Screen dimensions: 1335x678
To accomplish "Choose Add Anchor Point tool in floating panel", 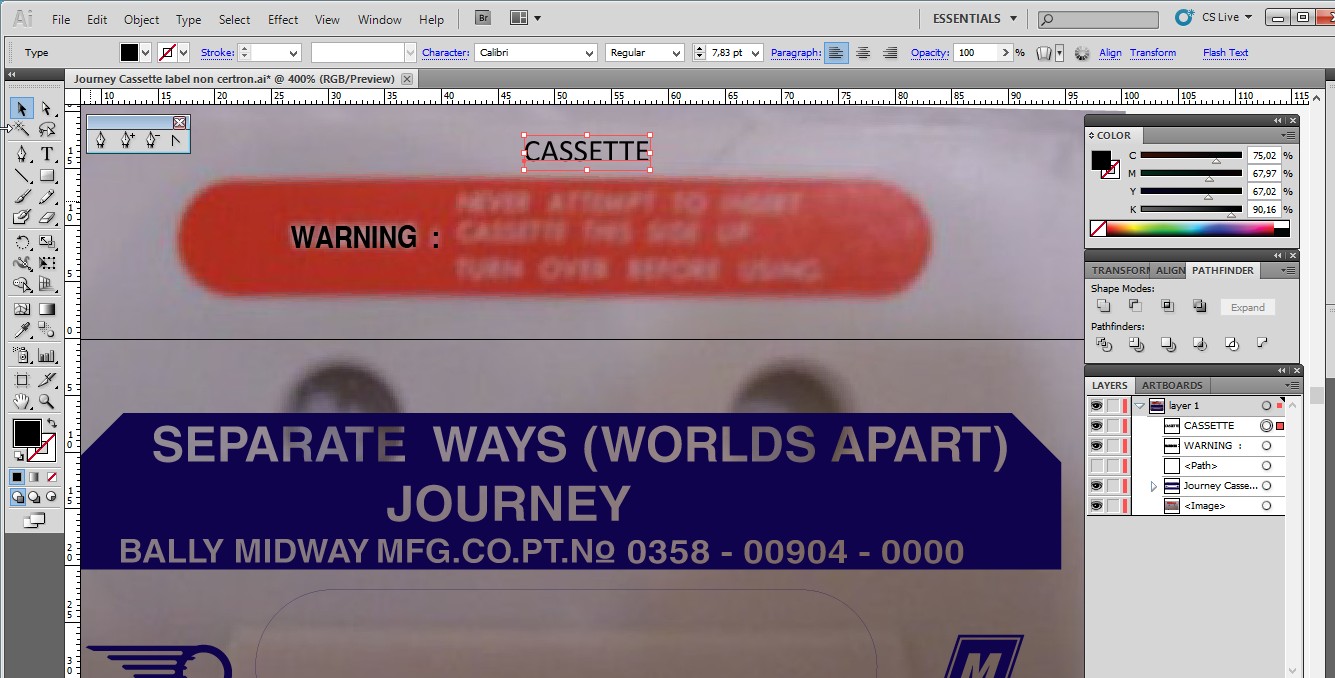I will point(127,141).
